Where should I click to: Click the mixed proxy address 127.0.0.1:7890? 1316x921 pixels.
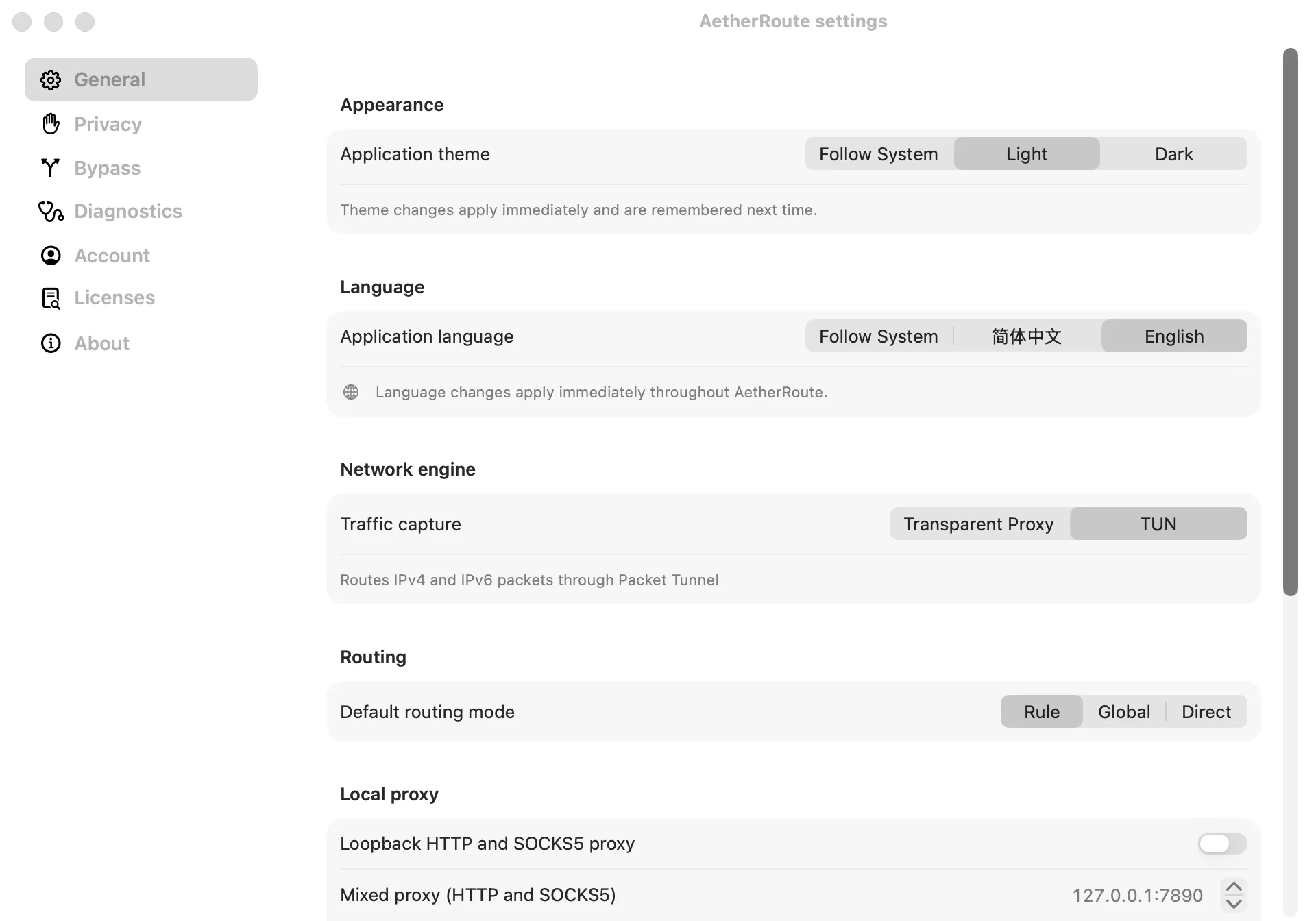point(1138,895)
